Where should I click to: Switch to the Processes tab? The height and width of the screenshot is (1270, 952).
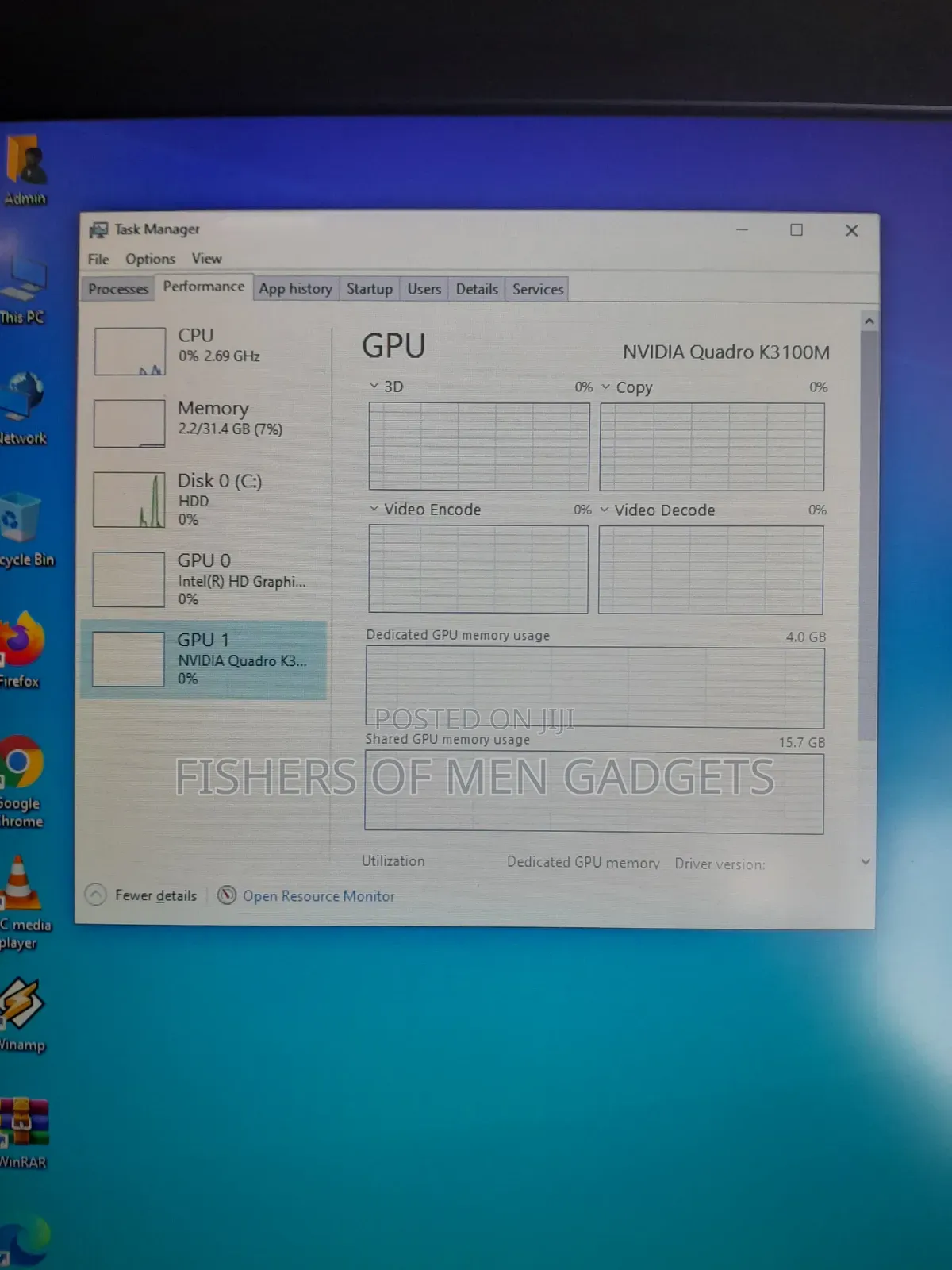[118, 289]
